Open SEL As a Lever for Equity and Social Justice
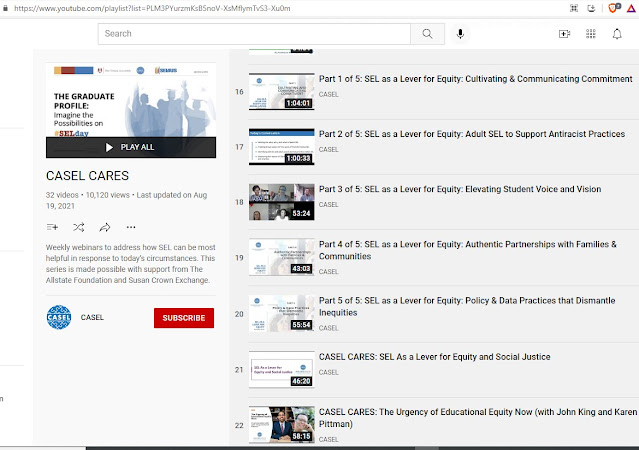Image resolution: width=639 pixels, height=450 pixels. coord(434,357)
